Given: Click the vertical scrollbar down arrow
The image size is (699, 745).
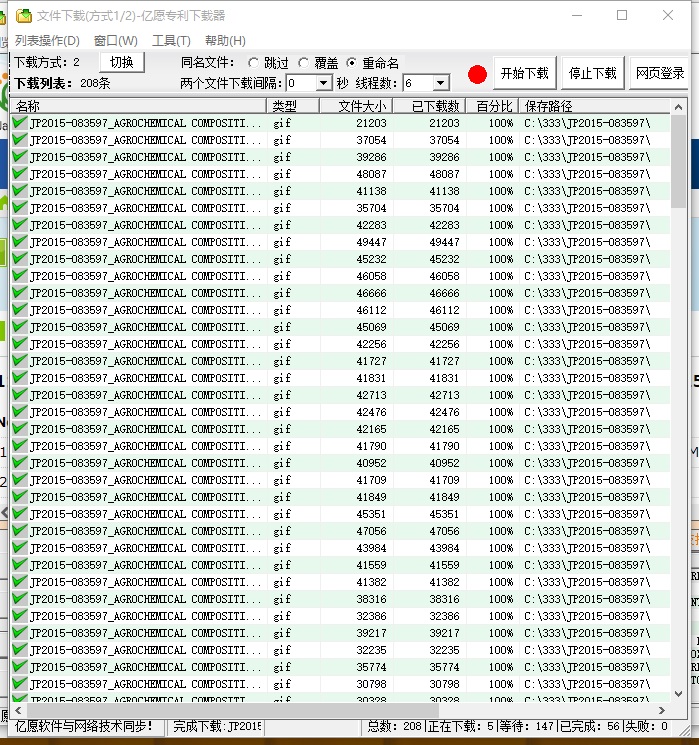Looking at the screenshot, I should coord(679,694).
